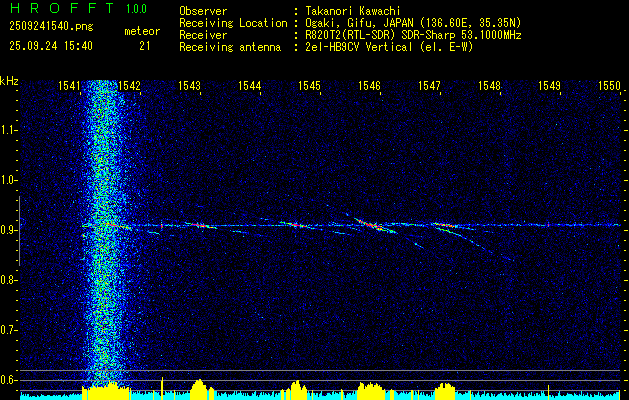629x400 pixels.
Task: Click the 0.7 kHz frequency label
Action: [8, 330]
